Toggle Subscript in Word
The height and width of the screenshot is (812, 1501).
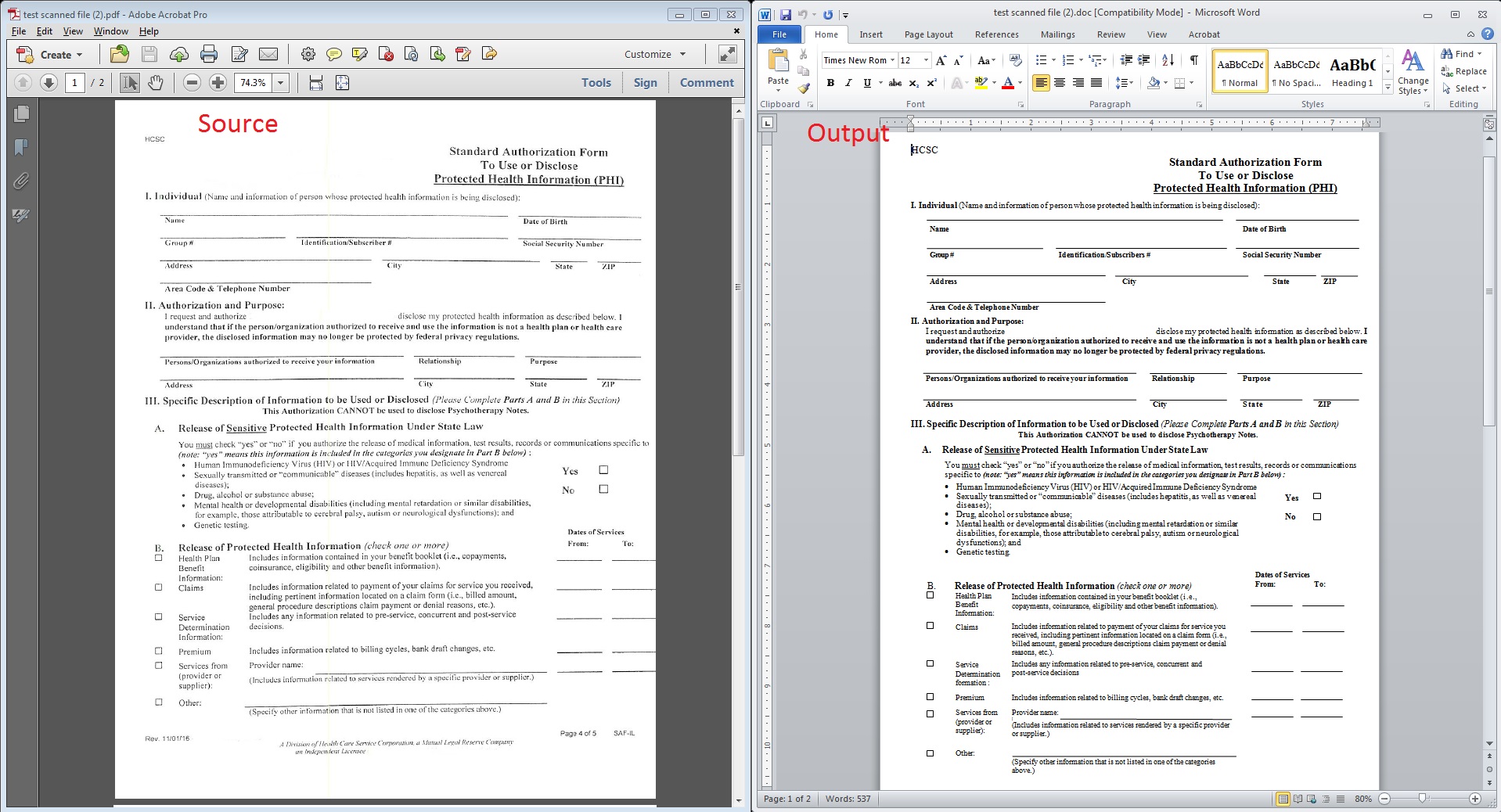[x=913, y=83]
